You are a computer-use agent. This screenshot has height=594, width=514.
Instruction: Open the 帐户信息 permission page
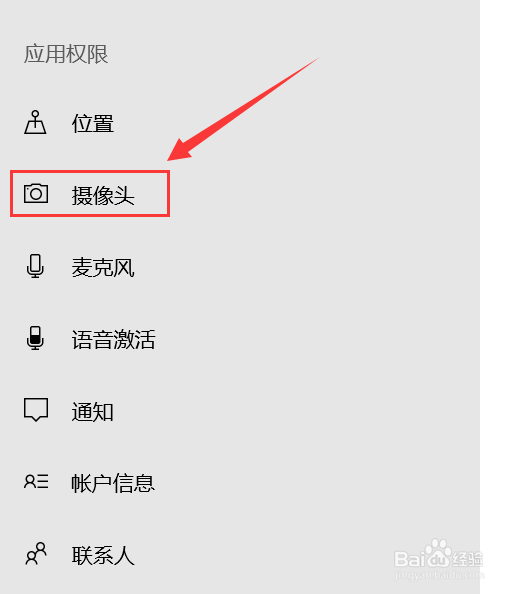113,483
